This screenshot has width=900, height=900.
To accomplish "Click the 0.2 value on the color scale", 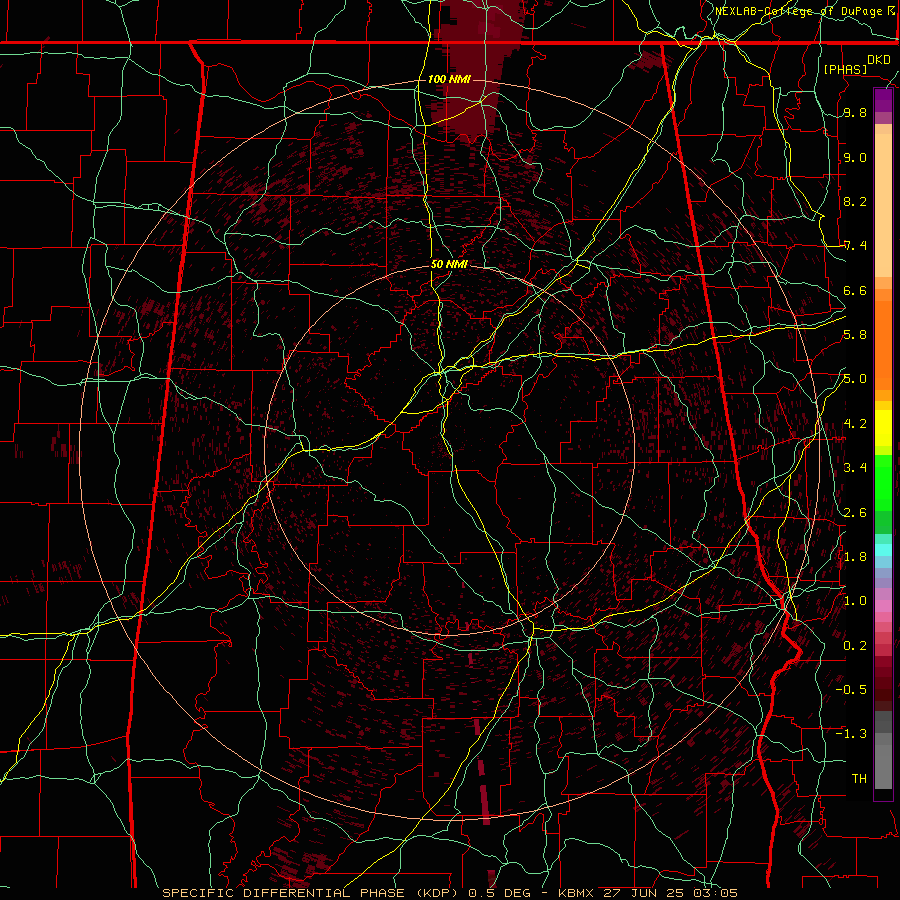I will (855, 646).
